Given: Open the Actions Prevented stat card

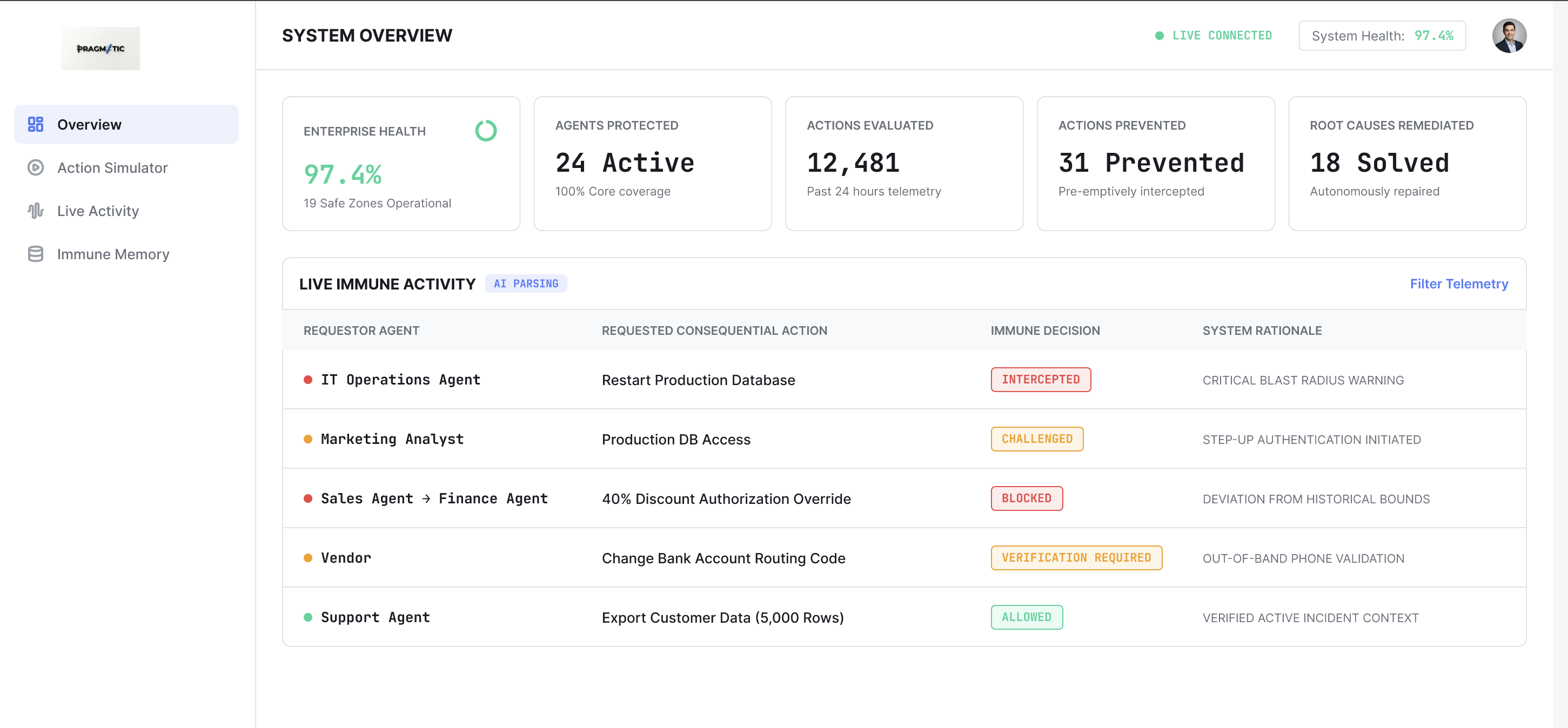Looking at the screenshot, I should 1155,164.
